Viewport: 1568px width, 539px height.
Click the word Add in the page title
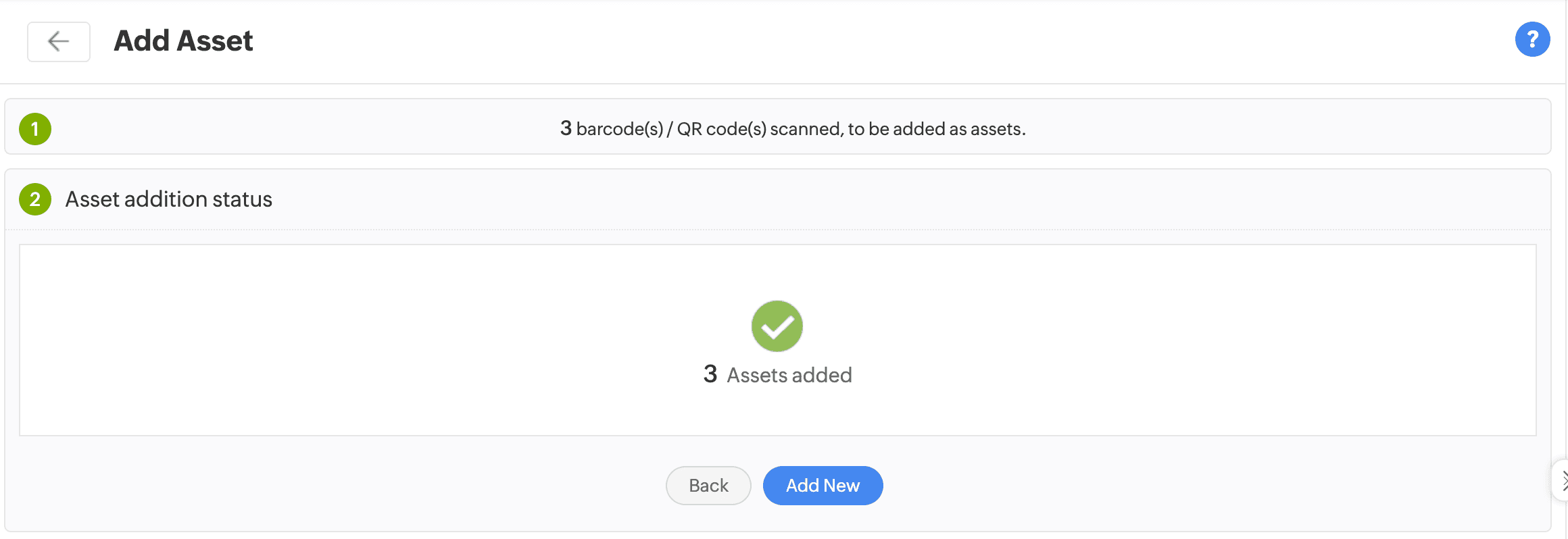coord(142,41)
